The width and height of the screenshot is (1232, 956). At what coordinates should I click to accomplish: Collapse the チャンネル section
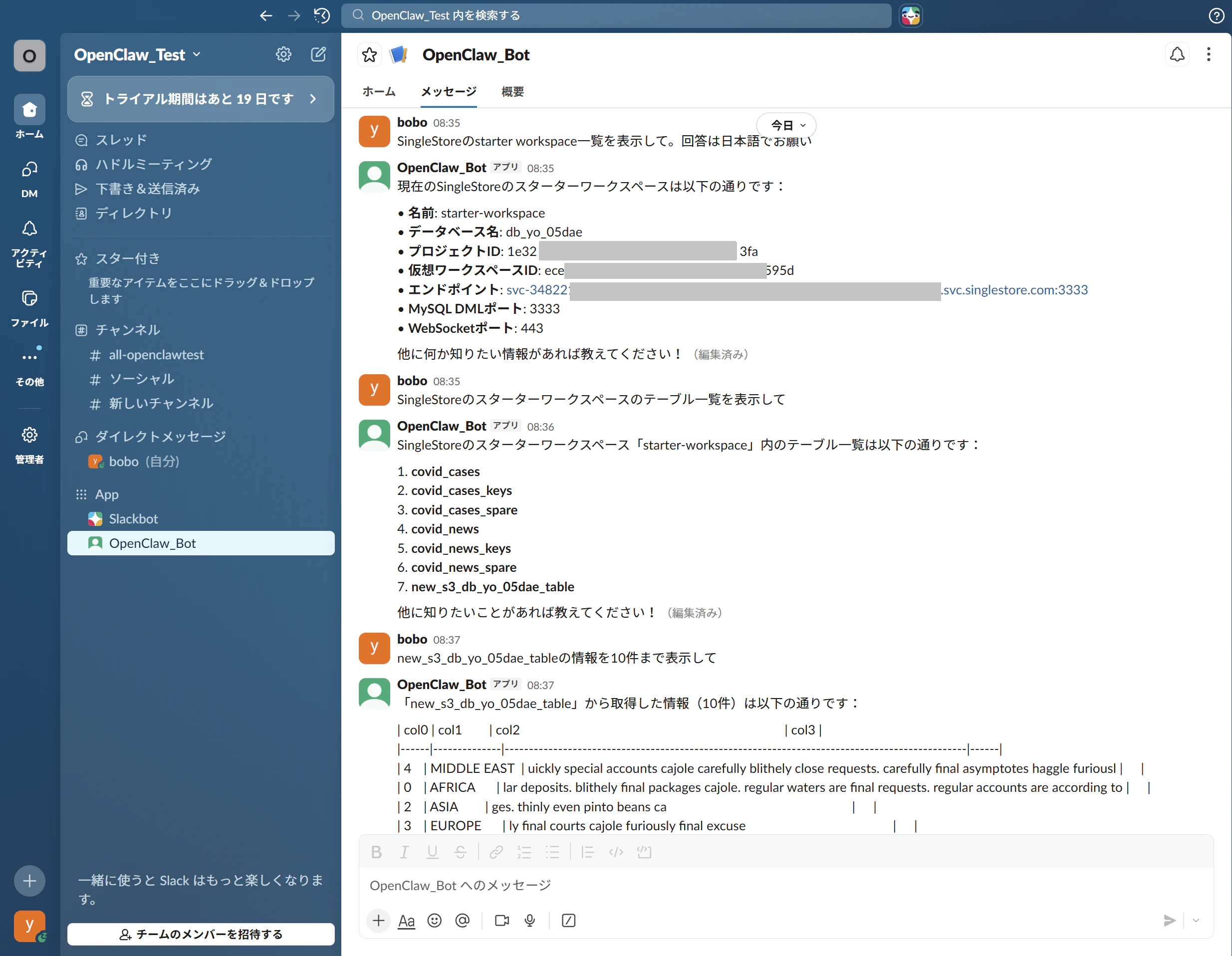[127, 330]
